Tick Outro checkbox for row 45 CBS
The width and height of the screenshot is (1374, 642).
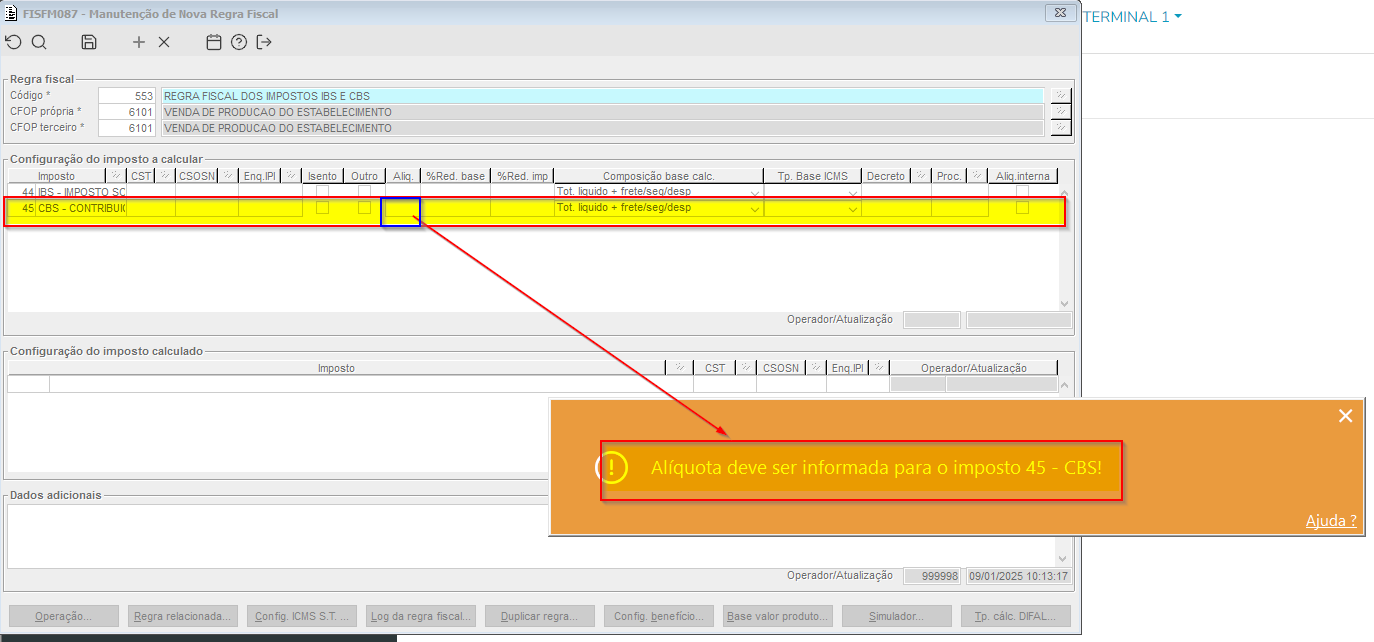[x=365, y=208]
